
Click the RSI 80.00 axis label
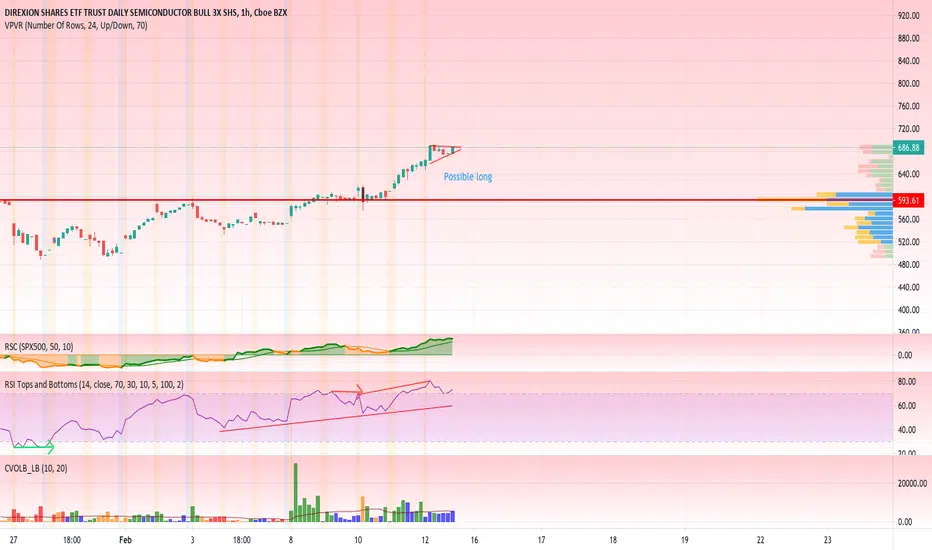(906, 382)
